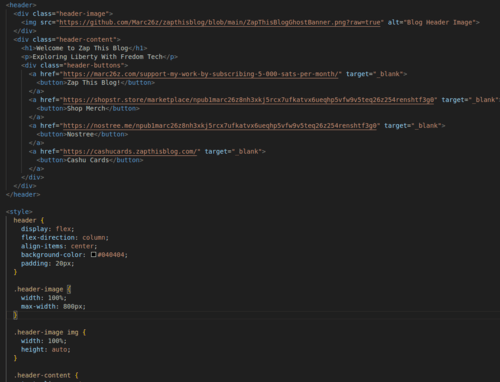Place cursor on the opening <header> tag
The height and width of the screenshot is (382, 500).
coord(21,5)
